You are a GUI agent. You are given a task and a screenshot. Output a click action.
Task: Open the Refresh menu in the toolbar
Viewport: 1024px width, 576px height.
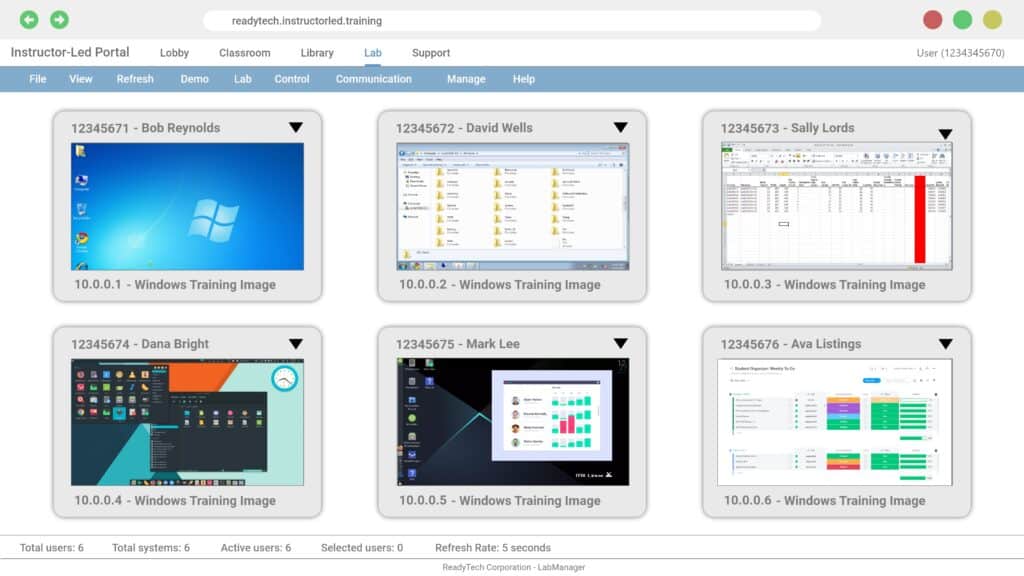point(134,79)
